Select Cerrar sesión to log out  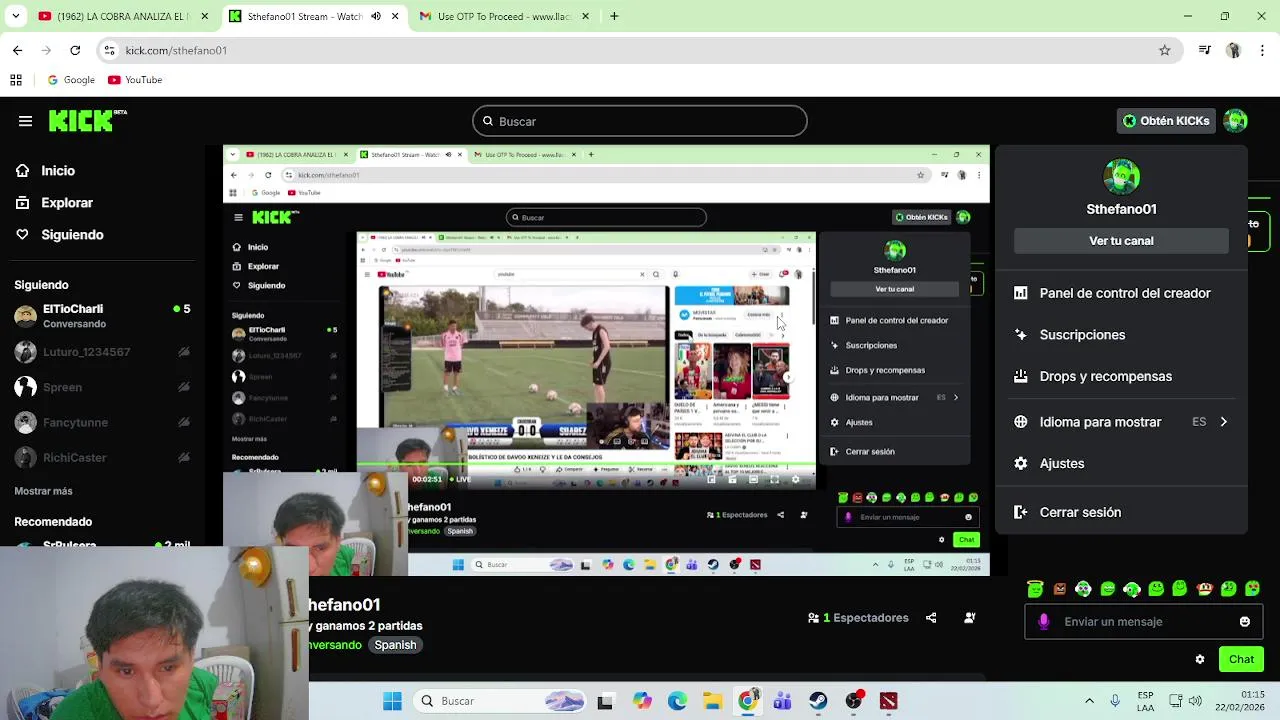tap(1121, 512)
